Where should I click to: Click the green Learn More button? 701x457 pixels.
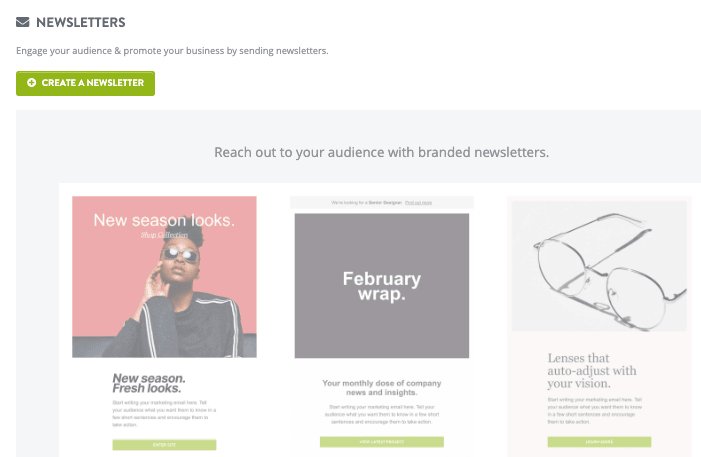coord(599,442)
